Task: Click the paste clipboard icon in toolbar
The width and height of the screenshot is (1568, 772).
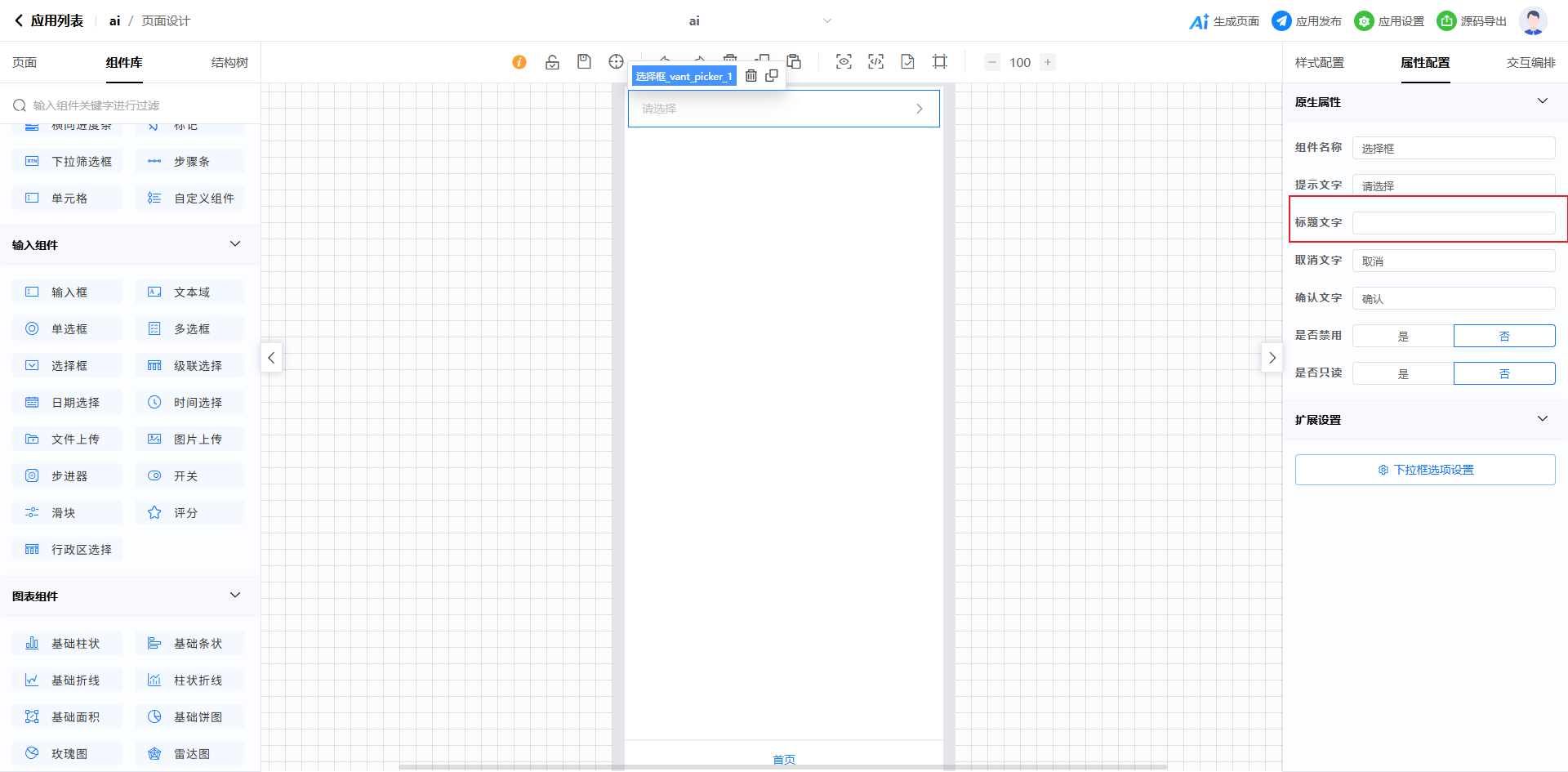Action: (x=794, y=62)
